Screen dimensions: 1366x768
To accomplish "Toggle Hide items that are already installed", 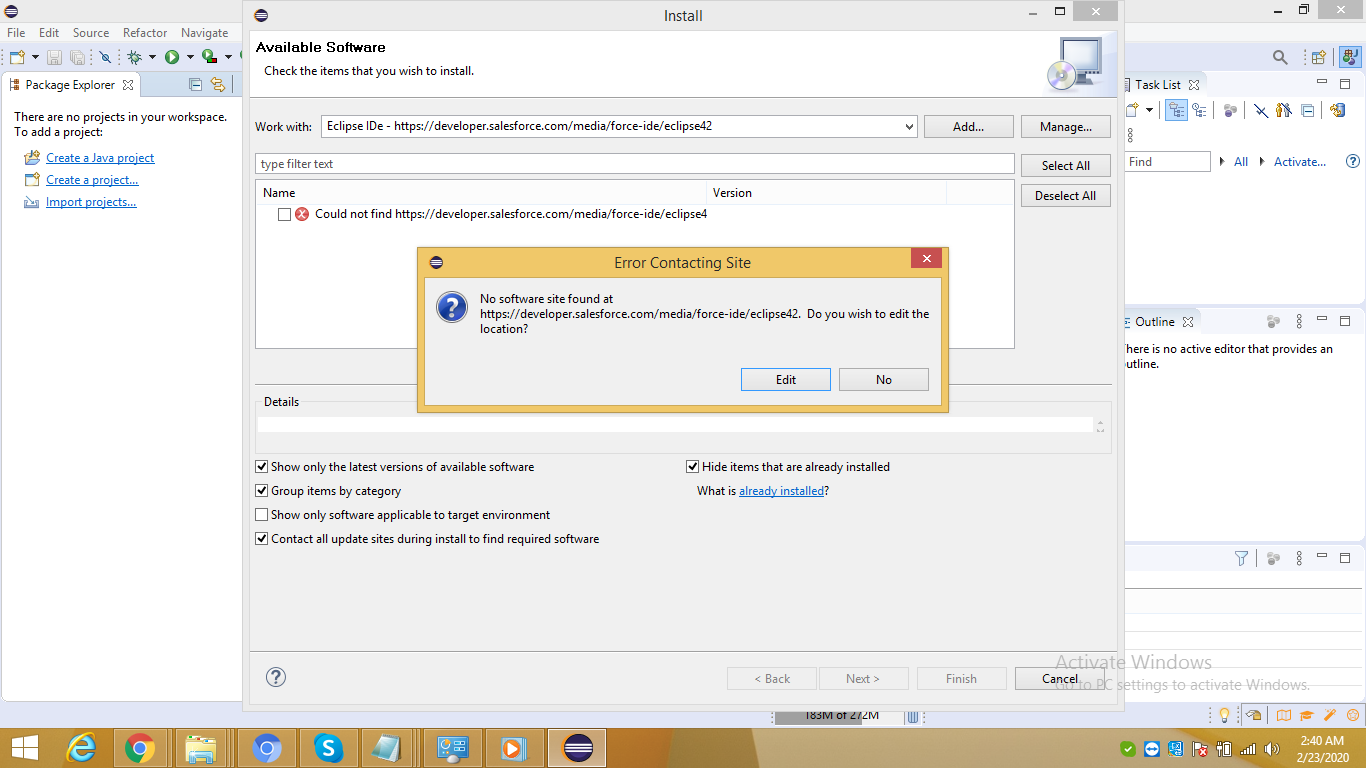I will 692,467.
